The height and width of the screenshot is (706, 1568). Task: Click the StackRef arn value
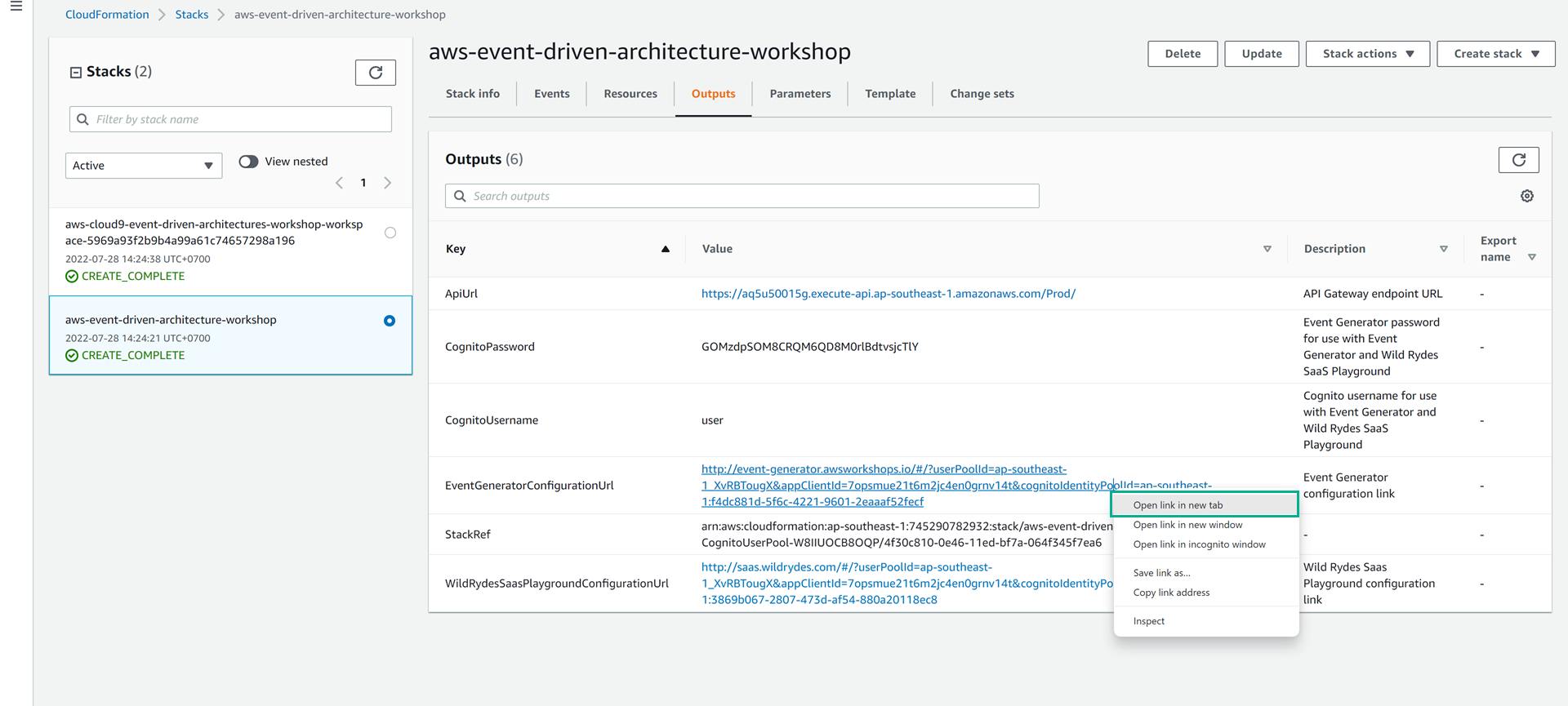click(906, 535)
